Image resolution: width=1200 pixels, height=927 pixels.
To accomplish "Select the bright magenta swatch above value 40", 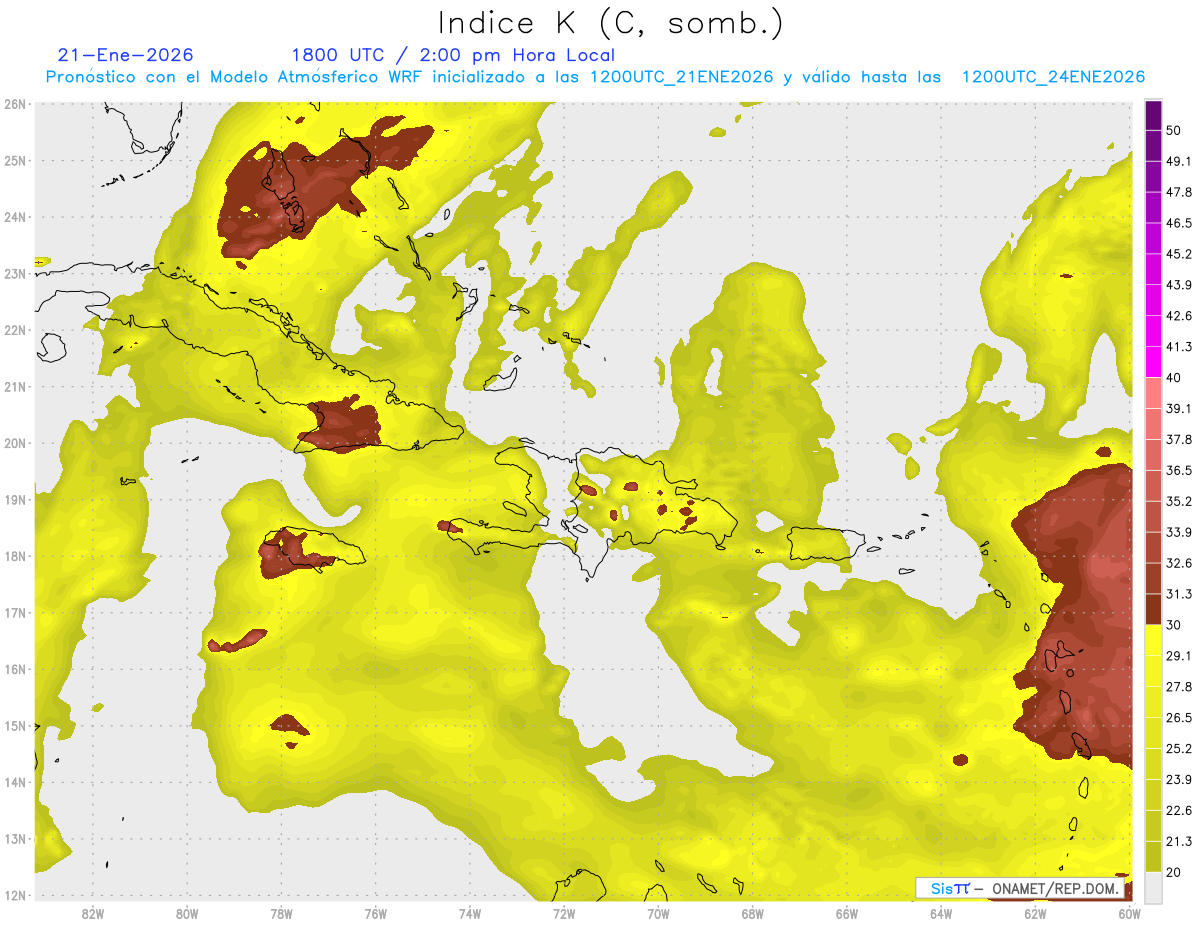I will 1153,361.
